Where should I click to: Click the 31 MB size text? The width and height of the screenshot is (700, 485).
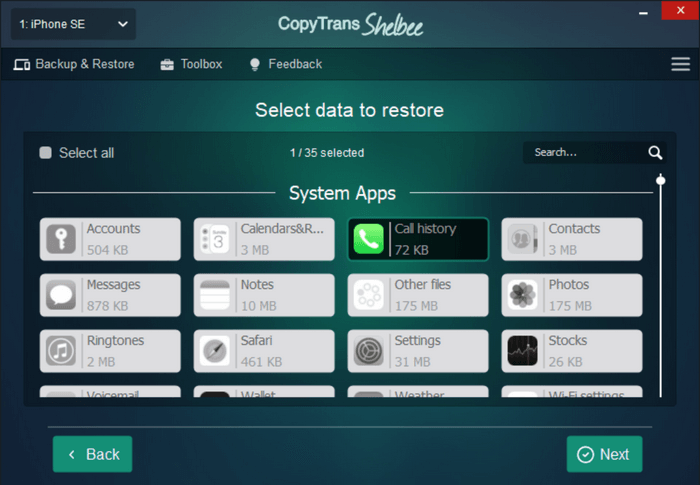(x=412, y=362)
